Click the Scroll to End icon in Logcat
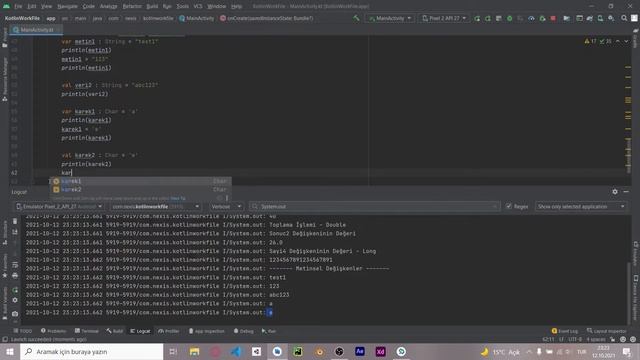Screen dimensions: 640x360 pyautogui.click(x=15, y=232)
